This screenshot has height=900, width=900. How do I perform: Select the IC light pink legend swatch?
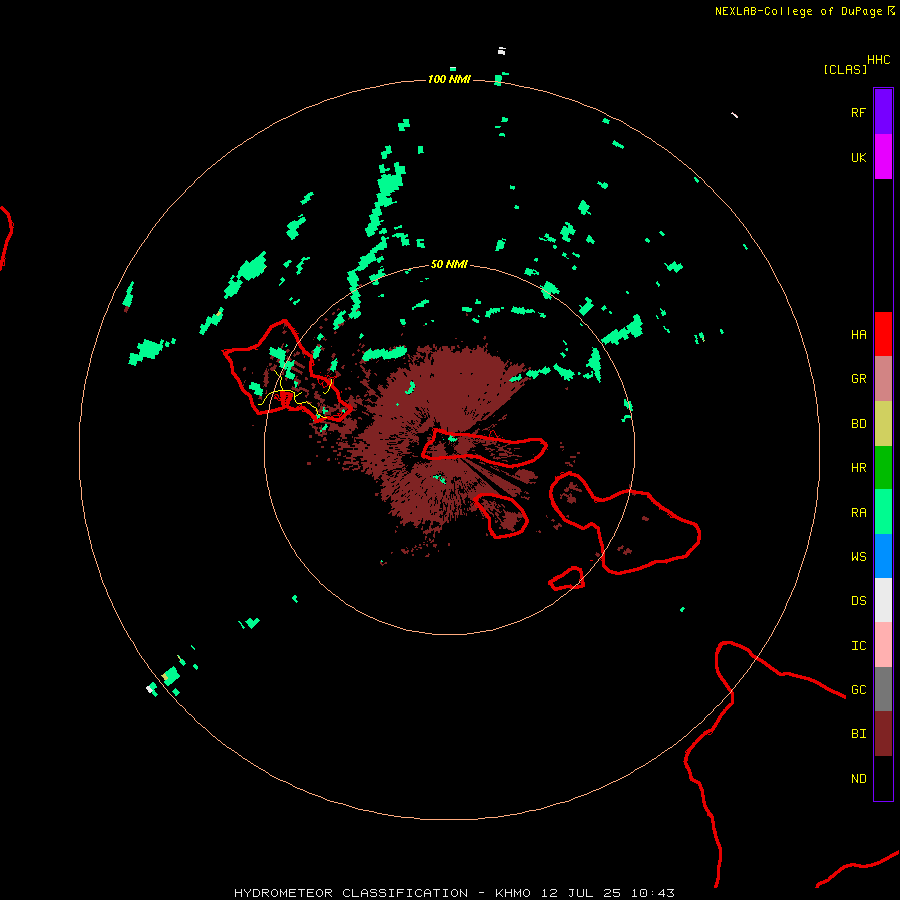coord(883,645)
